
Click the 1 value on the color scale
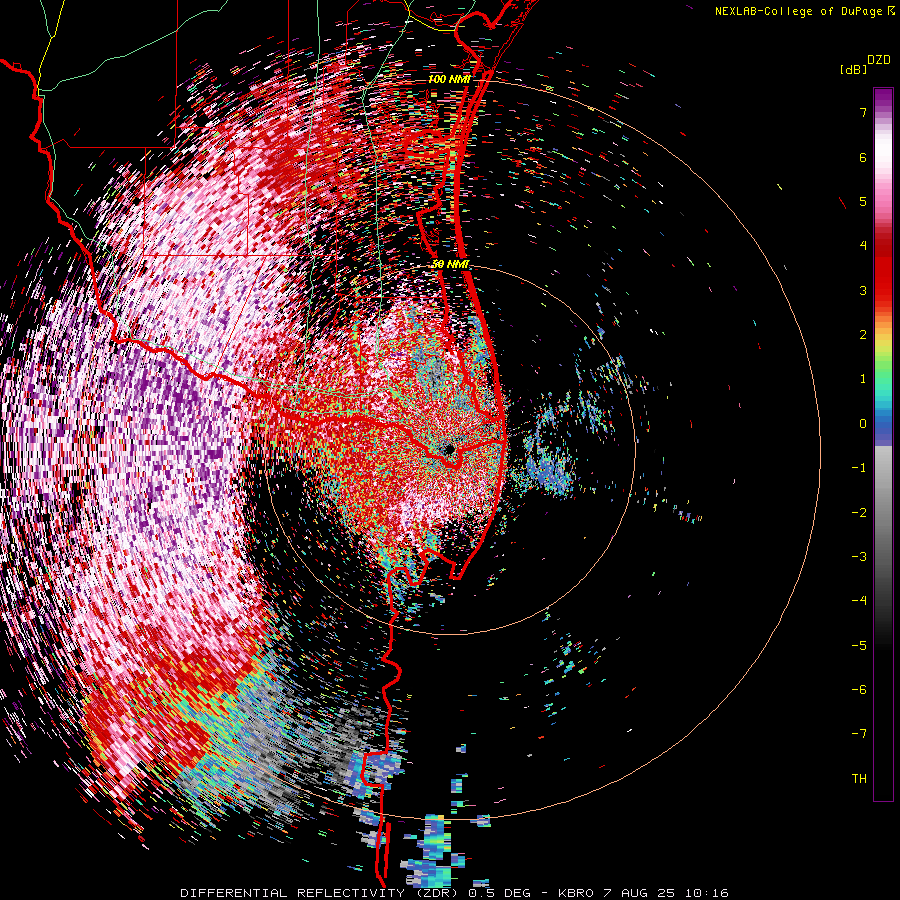(863, 379)
